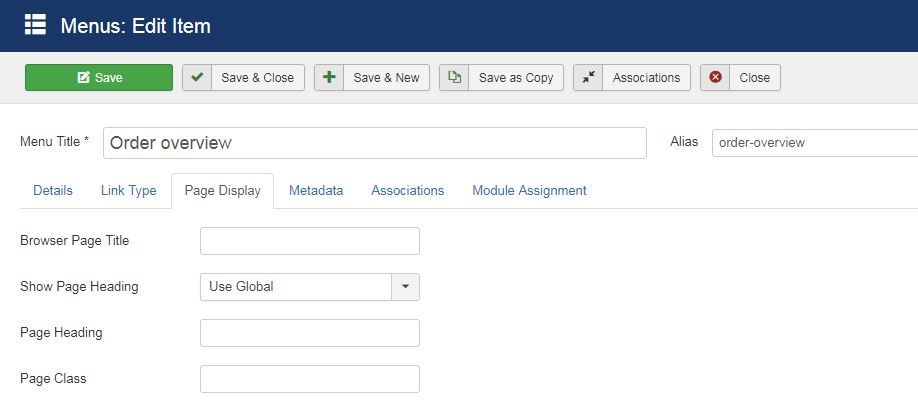Screen dimensions: 918x409
Task: Focus the Alias text field
Action: coord(814,143)
